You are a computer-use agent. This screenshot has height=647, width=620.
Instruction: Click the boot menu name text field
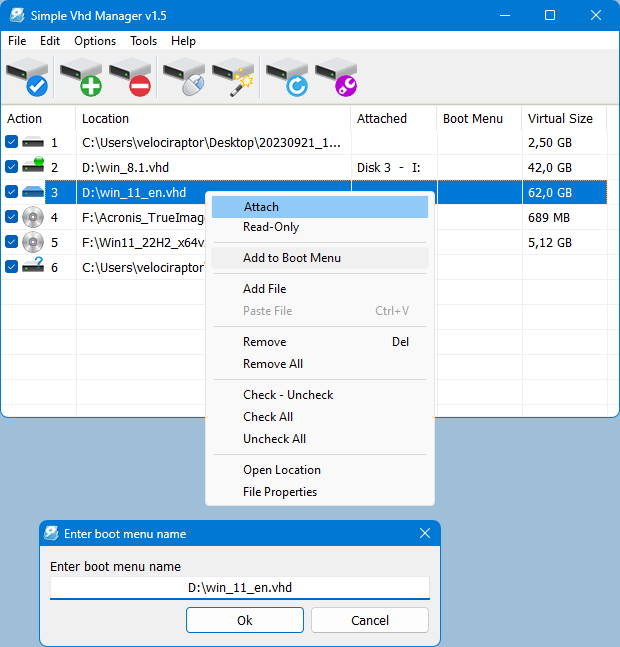(x=240, y=588)
